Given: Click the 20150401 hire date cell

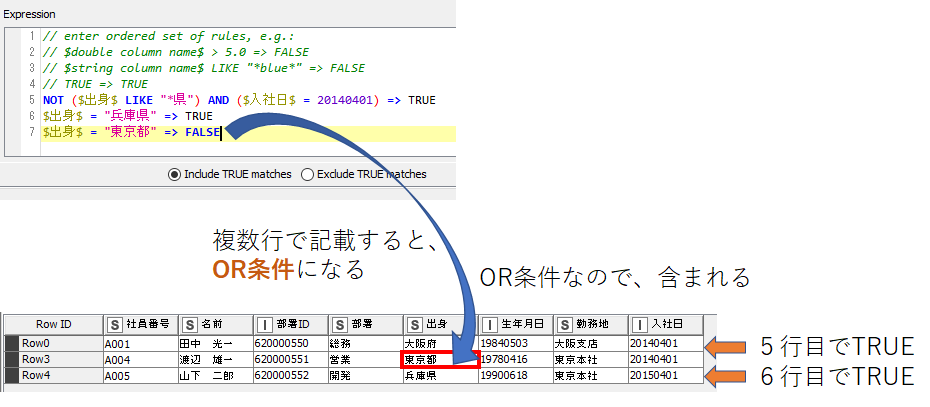Looking at the screenshot, I should pos(666,376).
